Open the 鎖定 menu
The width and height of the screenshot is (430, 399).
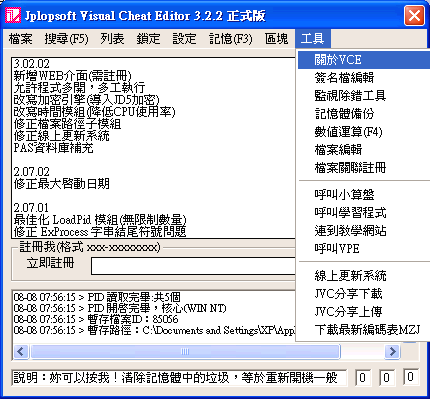pos(148,39)
